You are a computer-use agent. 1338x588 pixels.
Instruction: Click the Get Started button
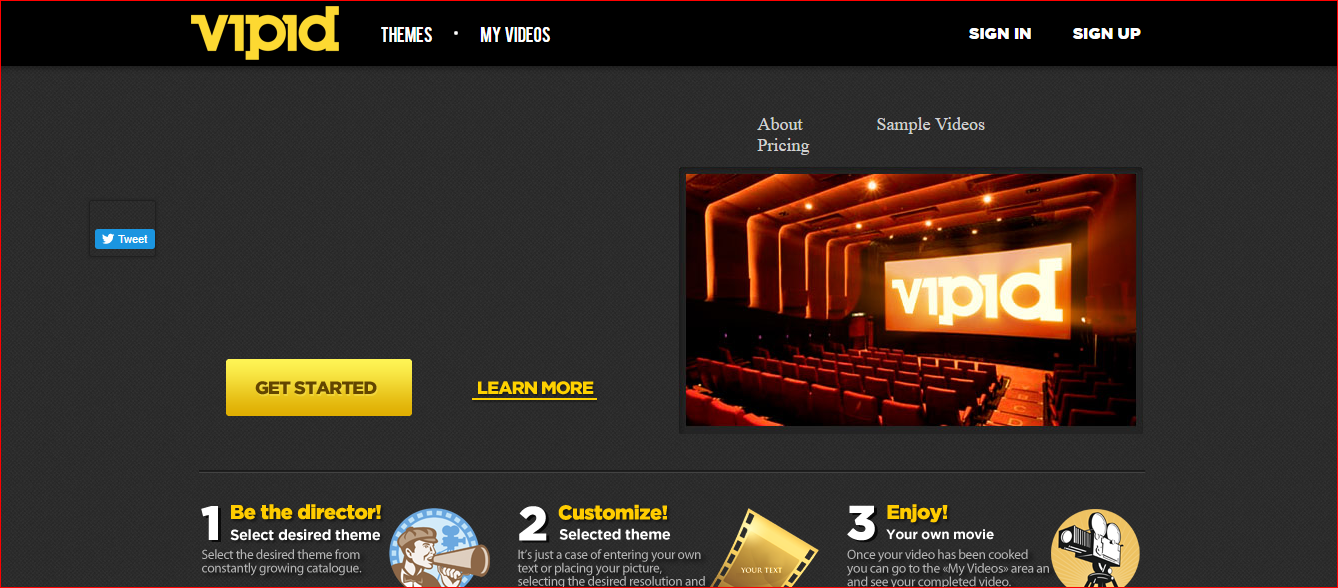pyautogui.click(x=319, y=387)
